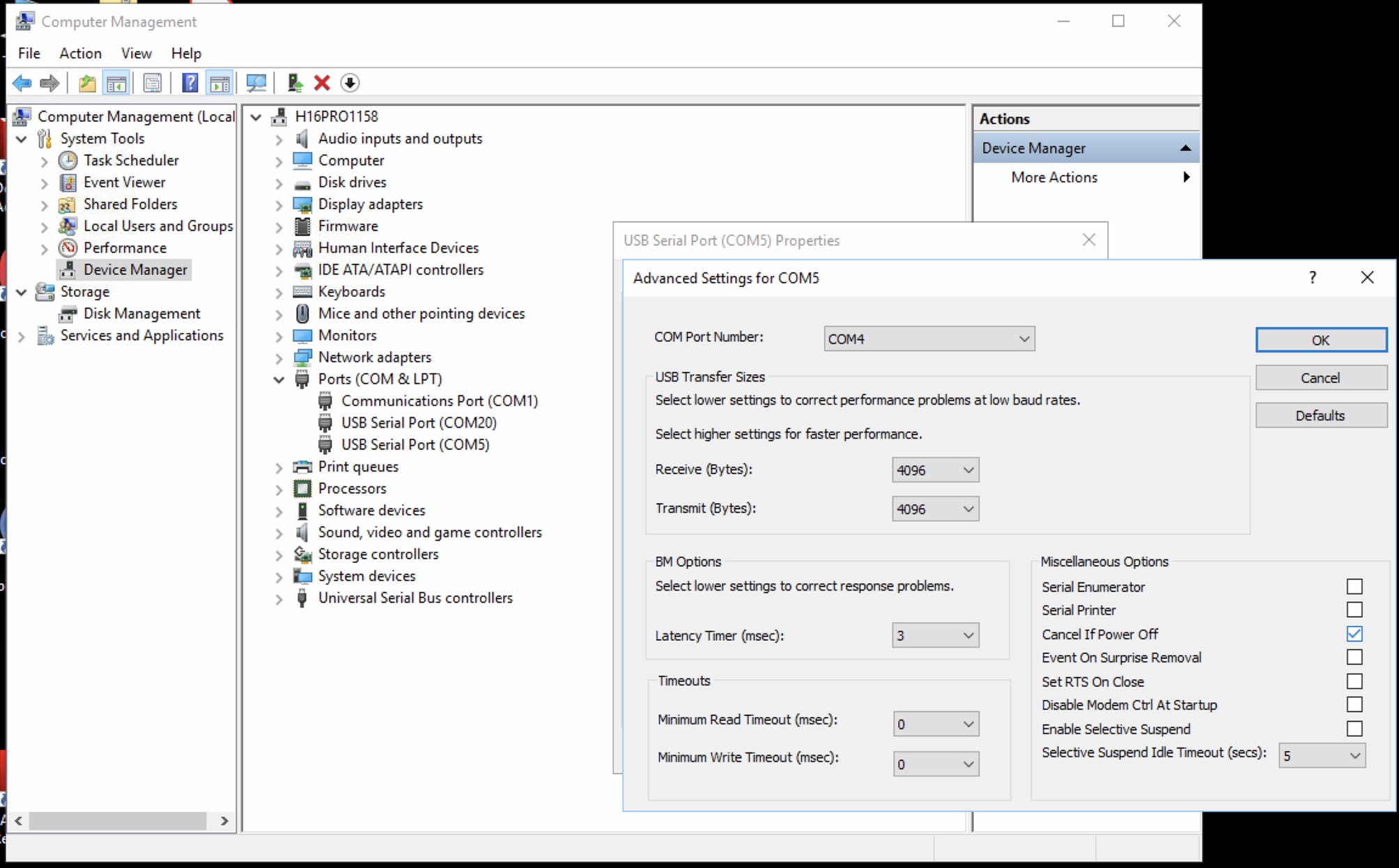Open Selective Suspend Idle Timeout dropdown

click(1322, 756)
